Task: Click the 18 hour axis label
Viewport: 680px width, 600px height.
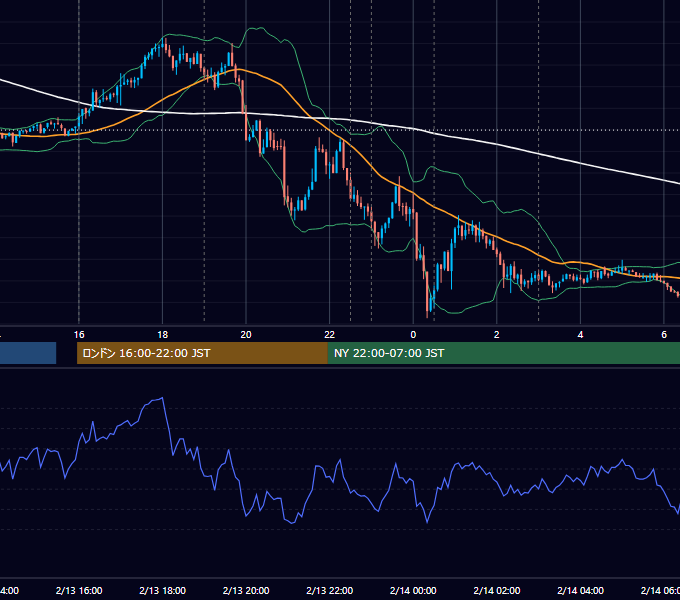Action: [x=163, y=334]
